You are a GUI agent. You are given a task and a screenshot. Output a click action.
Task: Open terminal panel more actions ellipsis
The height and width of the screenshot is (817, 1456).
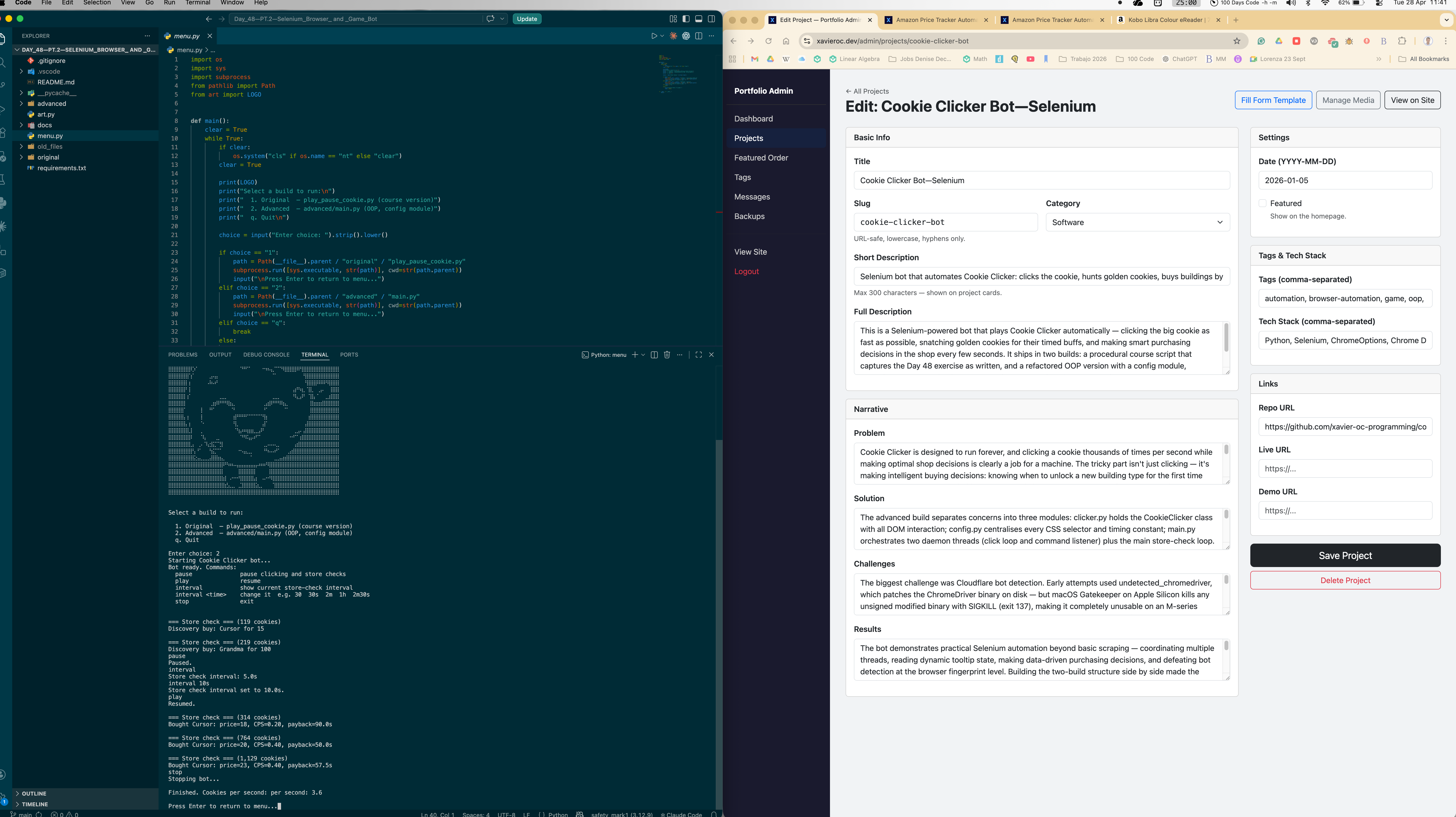coord(680,355)
